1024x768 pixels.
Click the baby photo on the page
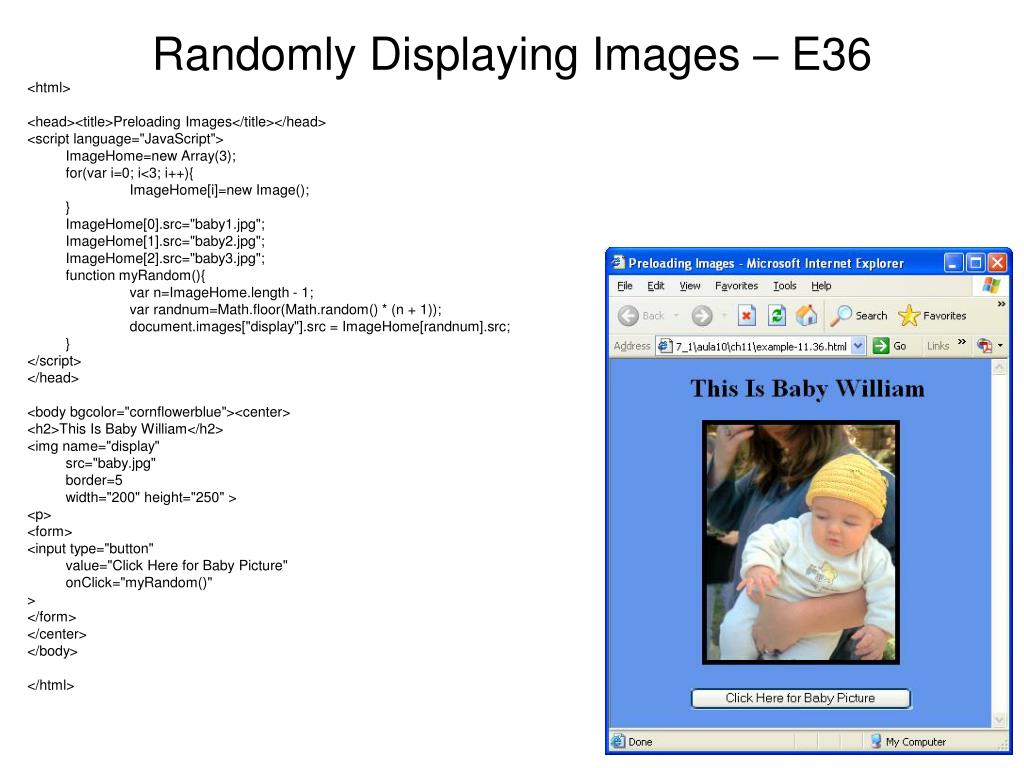point(801,542)
